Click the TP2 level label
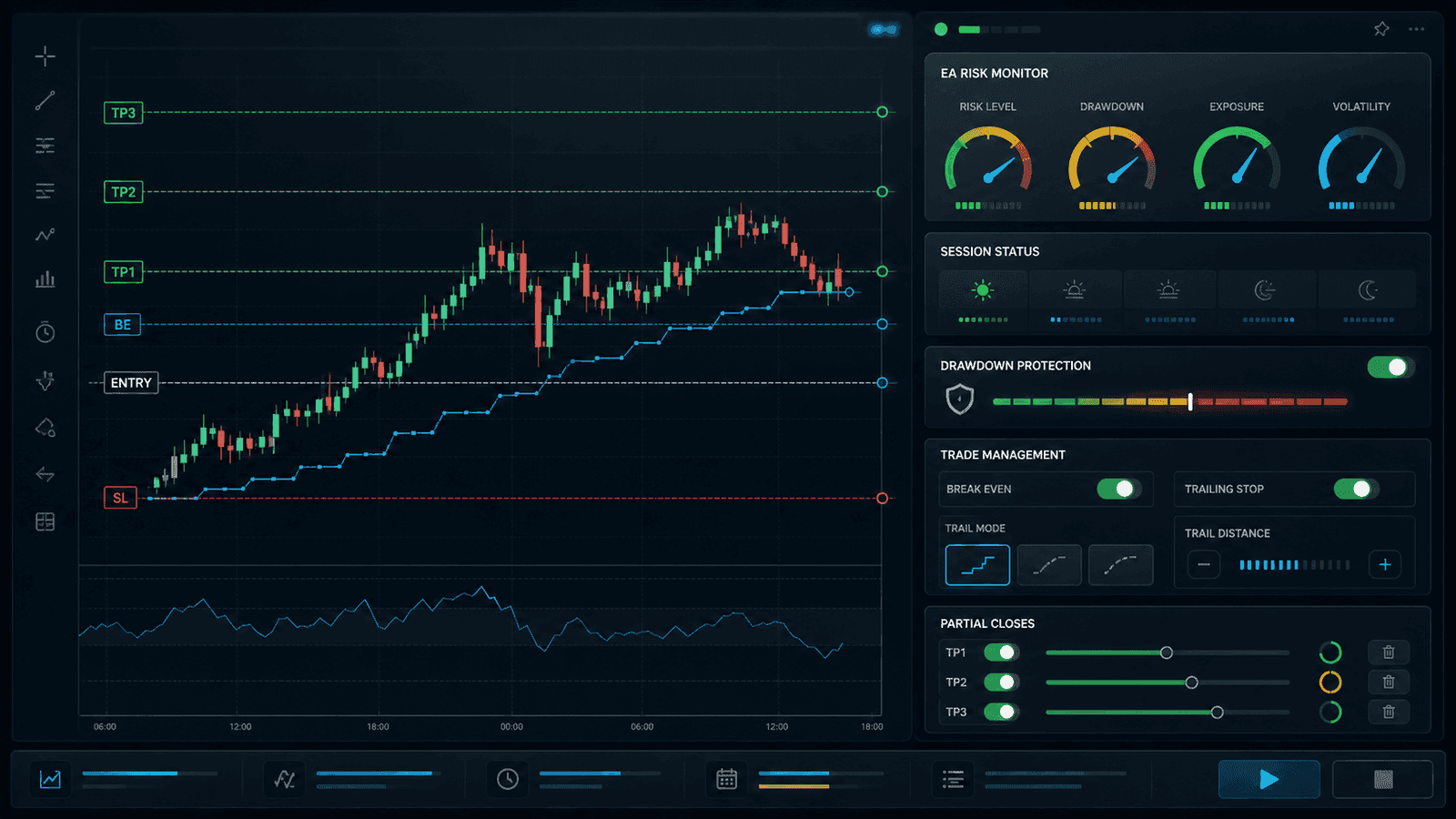This screenshot has width=1456, height=819. coord(124,192)
